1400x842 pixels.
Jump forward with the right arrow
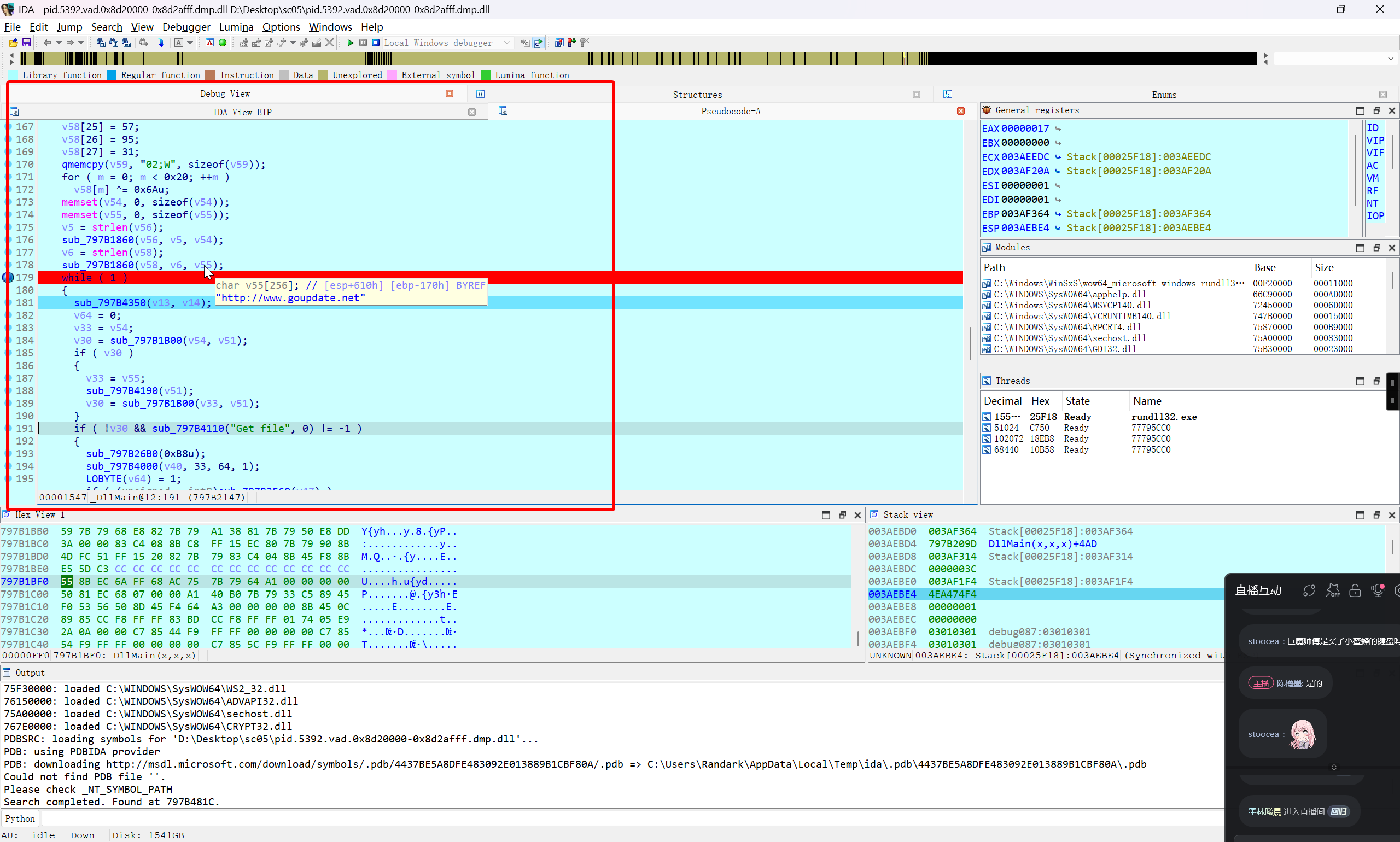(70, 43)
